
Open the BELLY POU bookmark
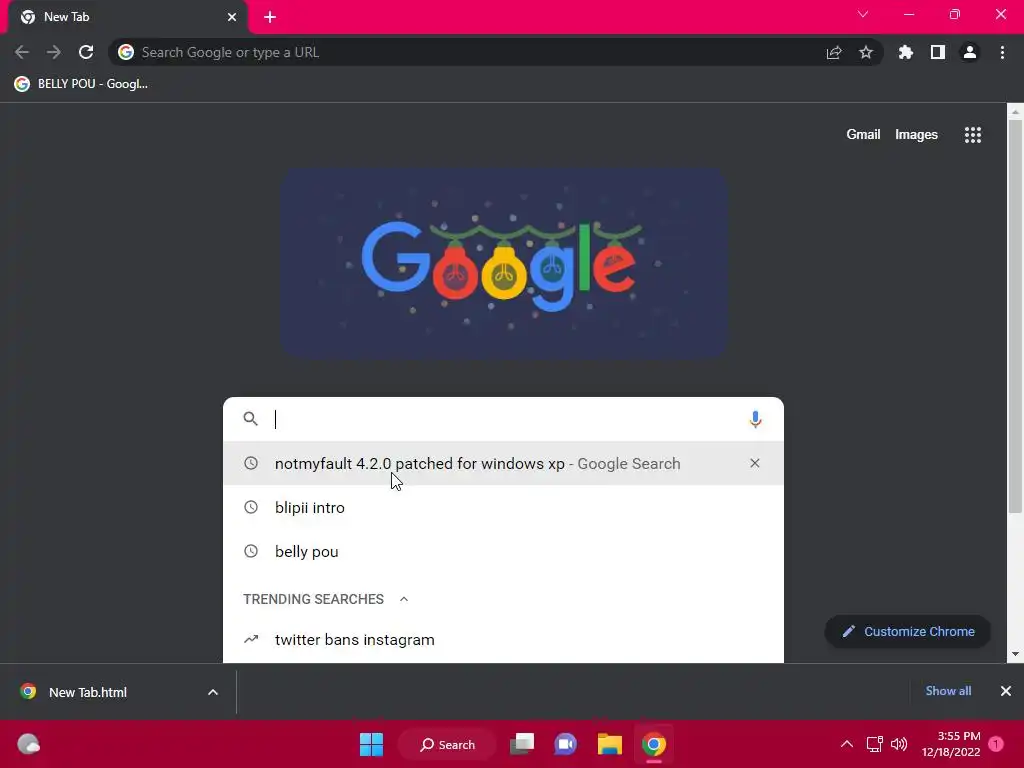pyautogui.click(x=82, y=84)
